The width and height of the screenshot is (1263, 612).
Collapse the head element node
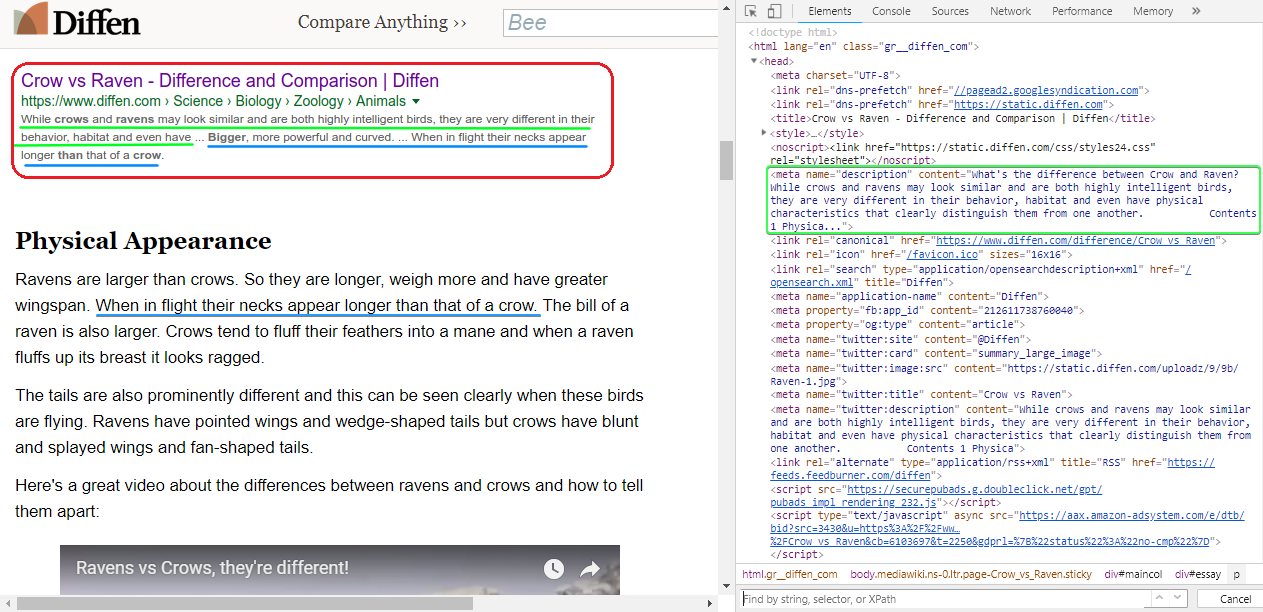755,62
